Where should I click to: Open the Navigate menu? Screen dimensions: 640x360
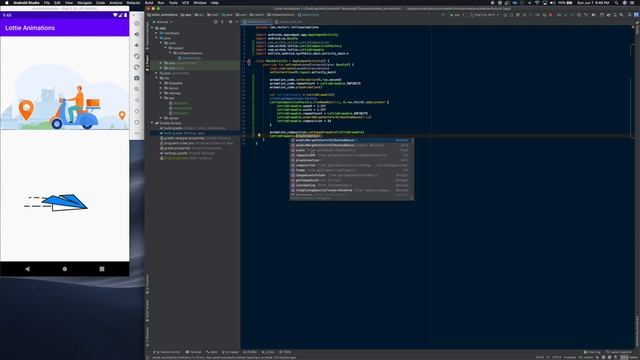tap(84, 2)
